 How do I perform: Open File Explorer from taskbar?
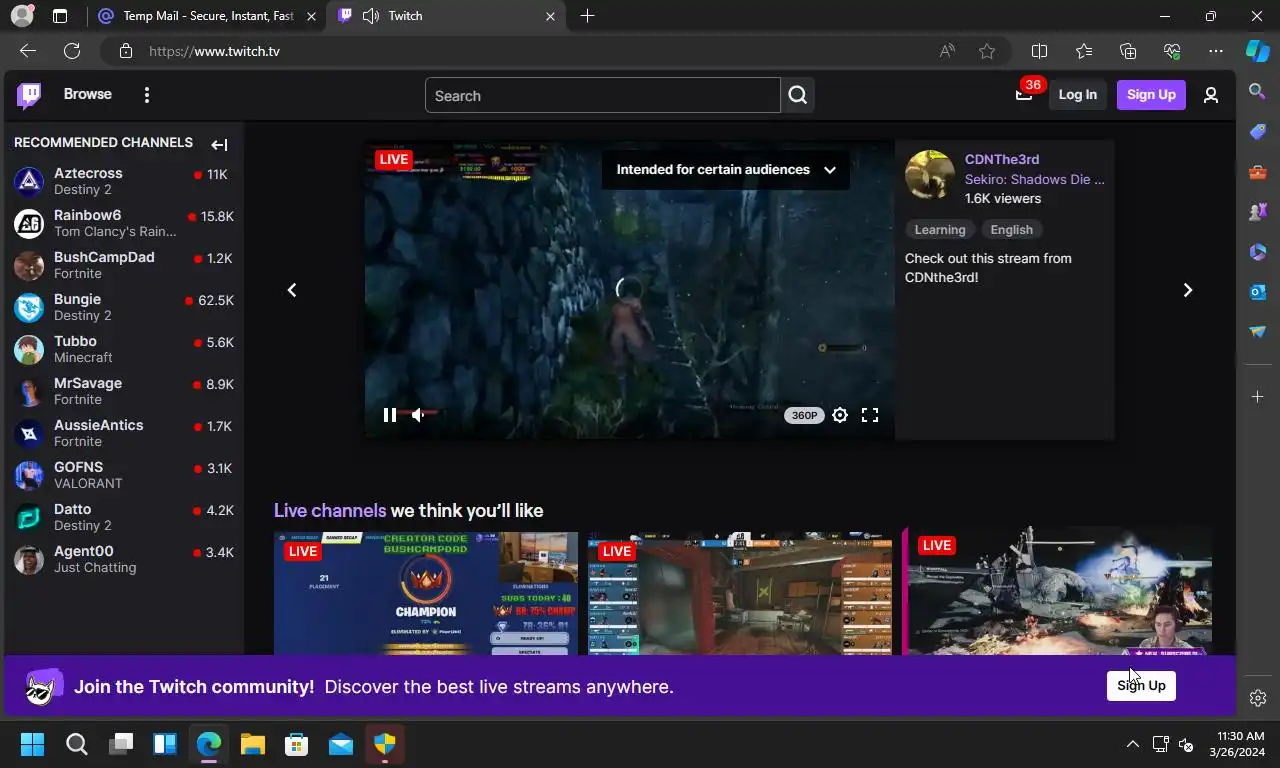[252, 744]
